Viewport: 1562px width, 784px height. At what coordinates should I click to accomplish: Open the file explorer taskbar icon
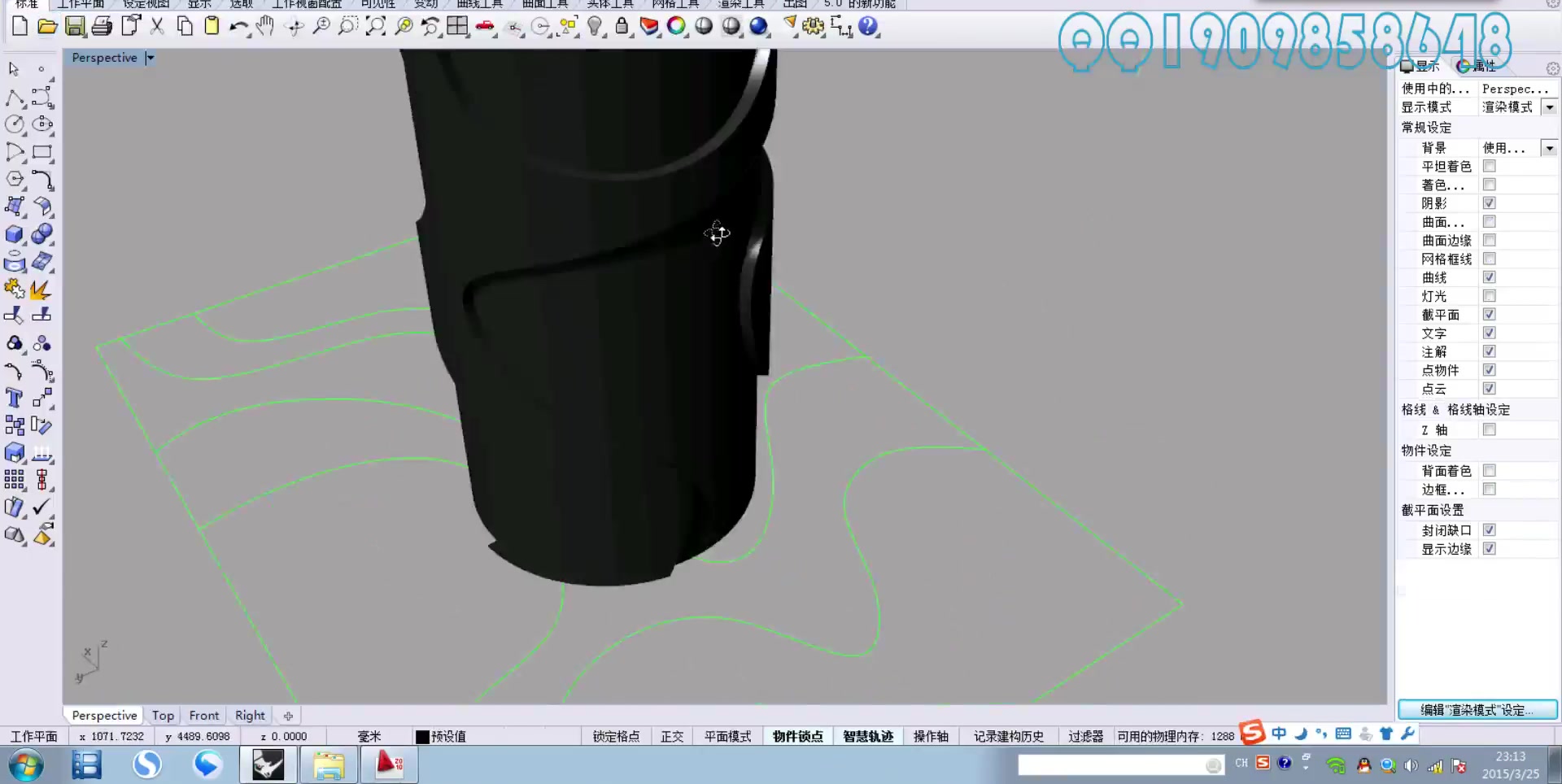point(329,765)
